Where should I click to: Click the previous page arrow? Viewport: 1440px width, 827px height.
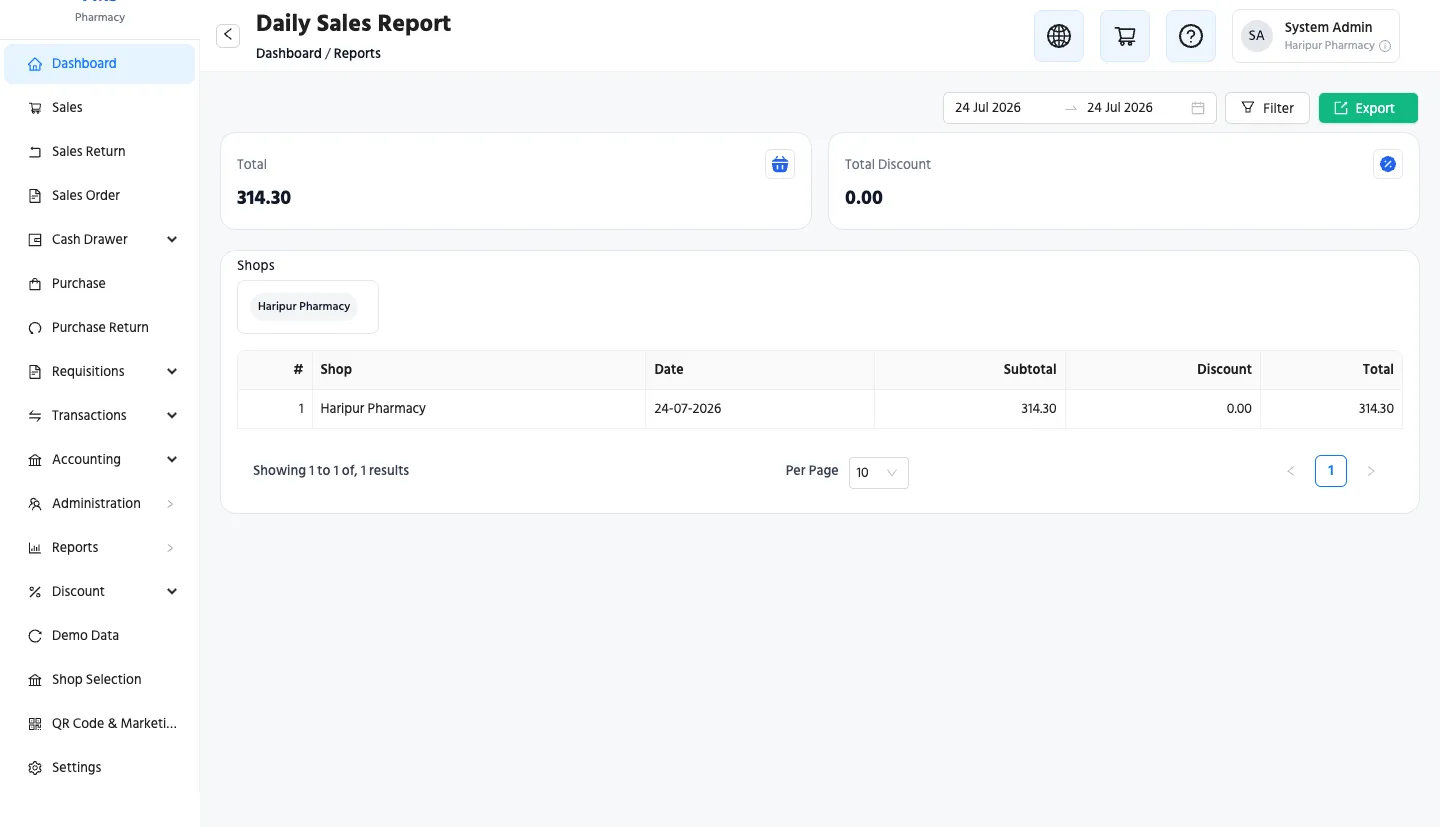pyautogui.click(x=1291, y=471)
